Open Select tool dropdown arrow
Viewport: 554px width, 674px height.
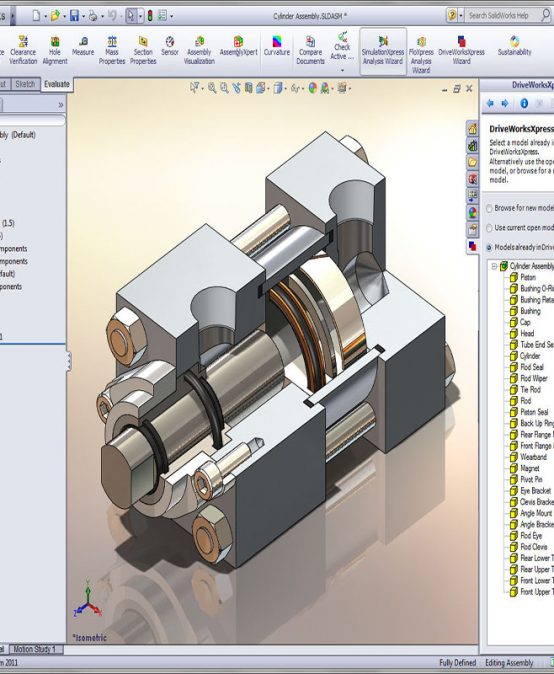point(140,16)
